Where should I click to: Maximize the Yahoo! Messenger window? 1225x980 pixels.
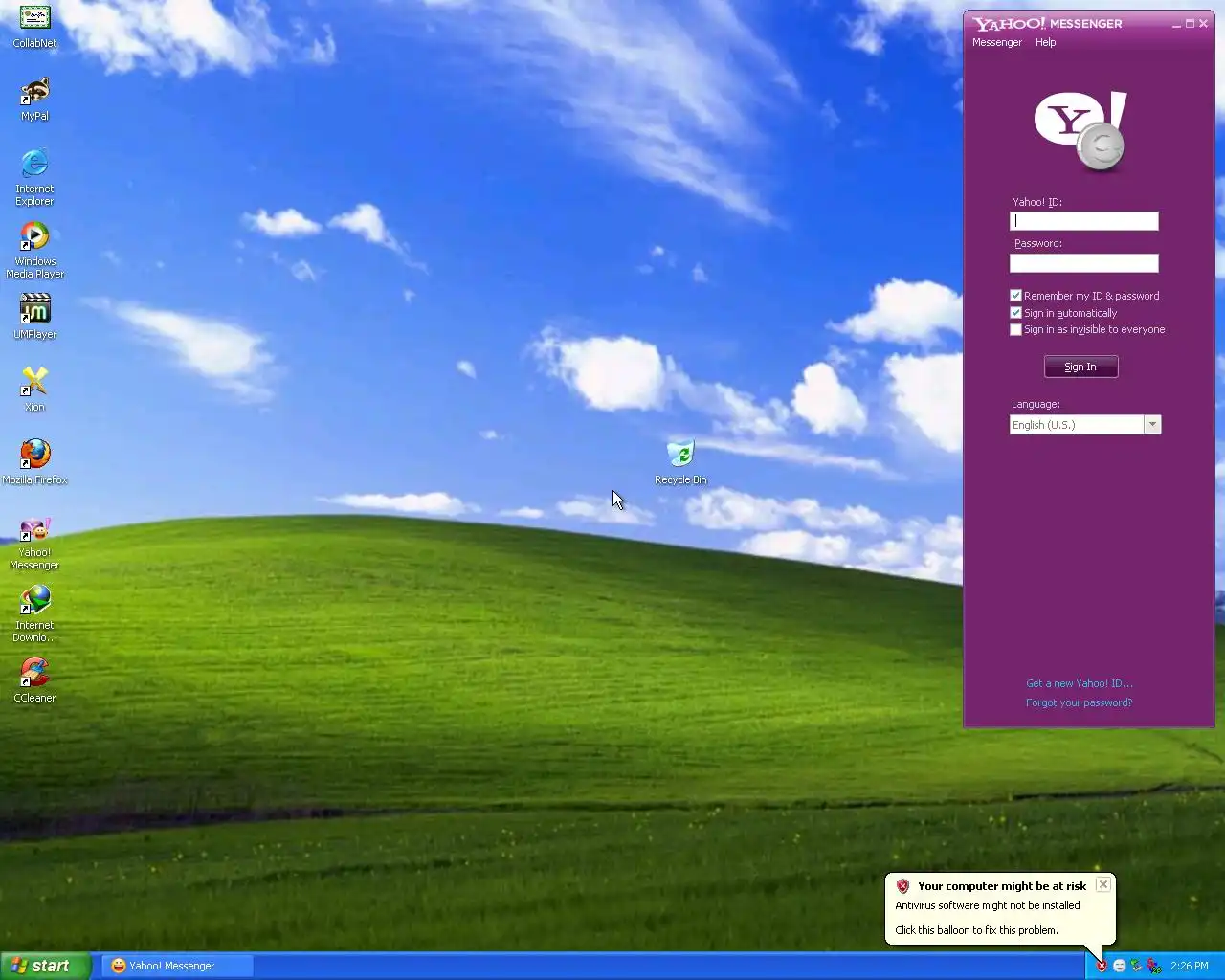(1190, 24)
